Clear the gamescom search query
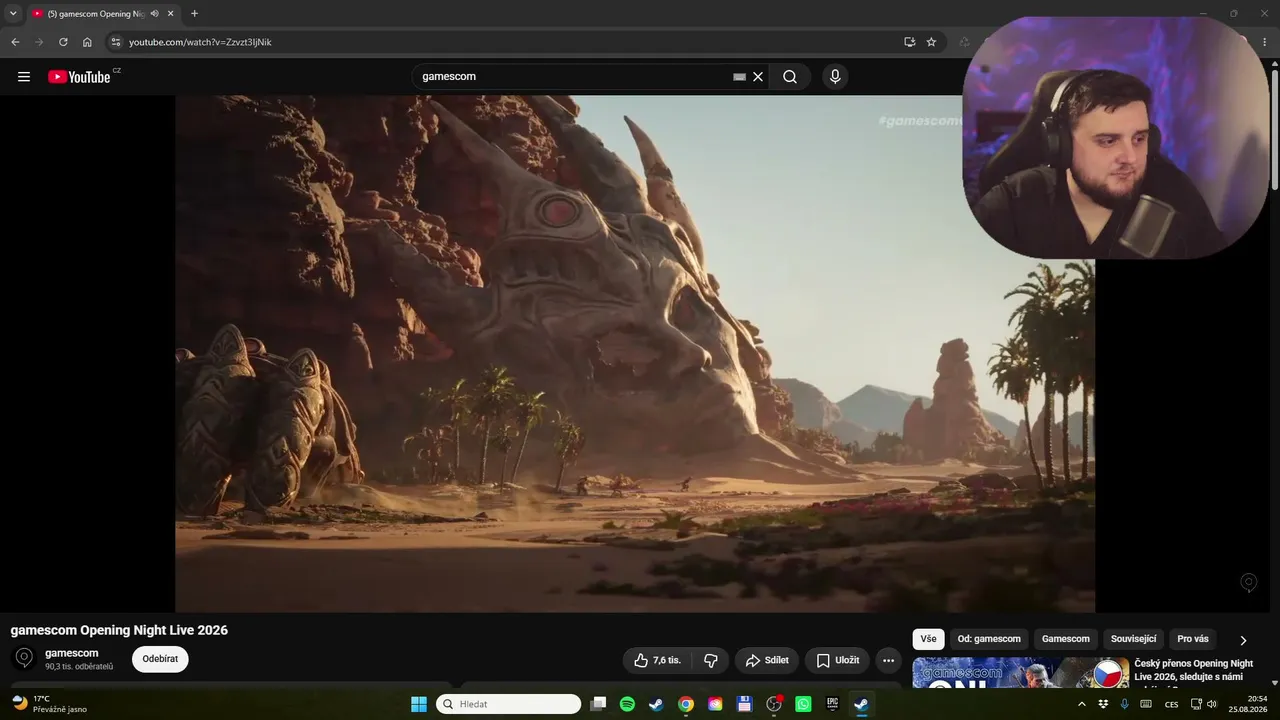 [758, 77]
